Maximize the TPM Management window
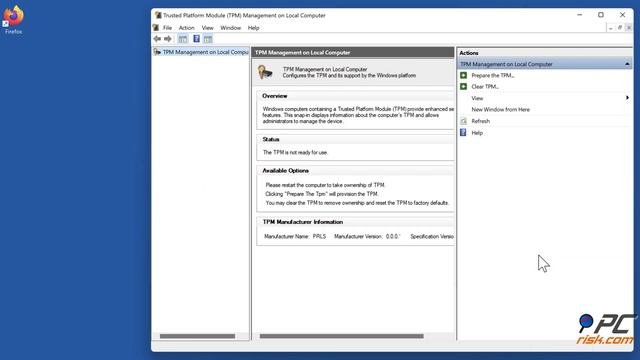 pyautogui.click(x=601, y=15)
